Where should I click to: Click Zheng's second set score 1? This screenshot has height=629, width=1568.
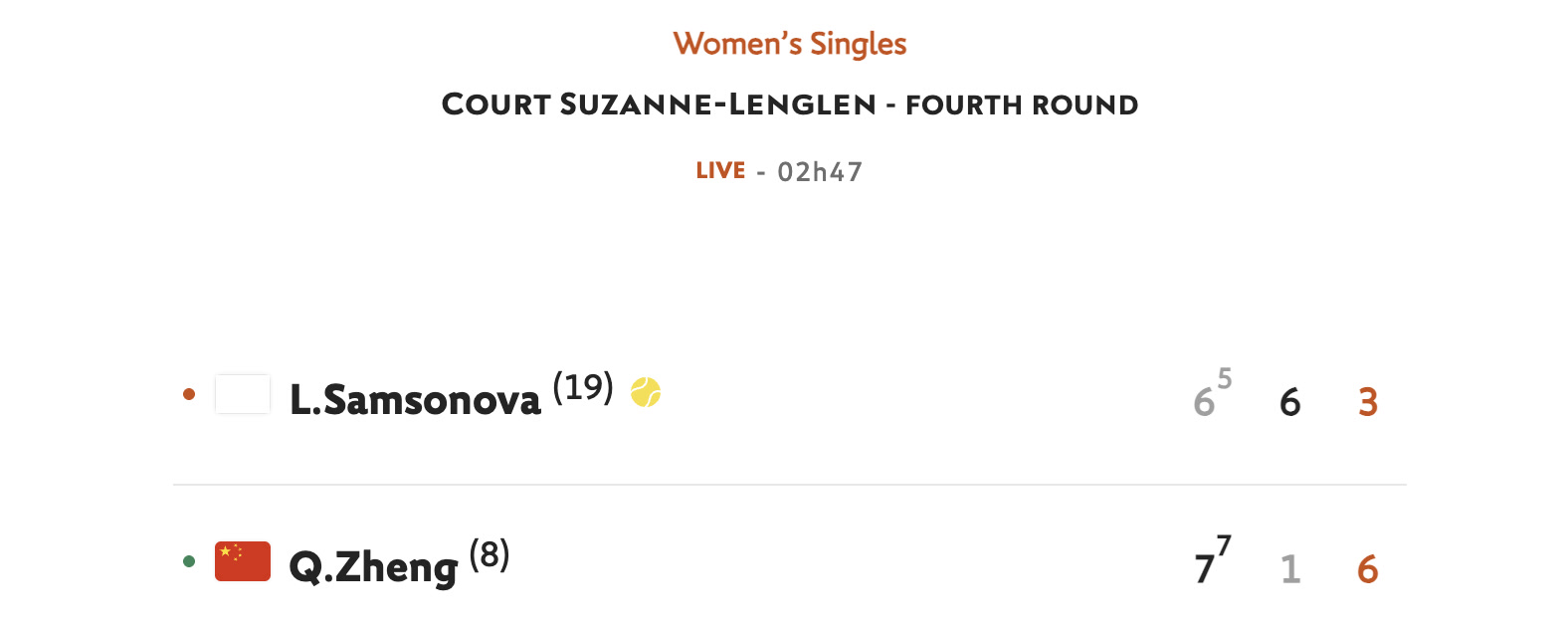pyautogui.click(x=1290, y=569)
